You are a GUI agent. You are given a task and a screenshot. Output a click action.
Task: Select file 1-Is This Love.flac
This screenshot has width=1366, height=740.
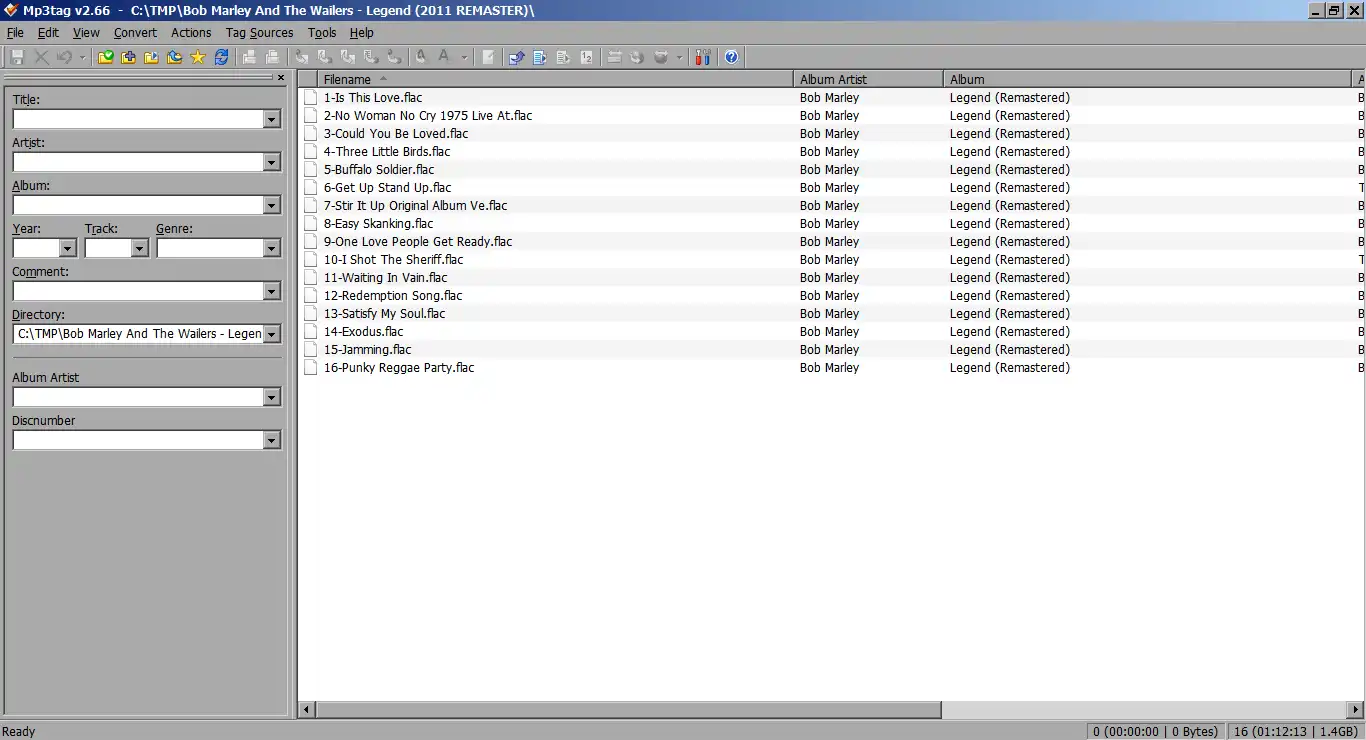[373, 98]
